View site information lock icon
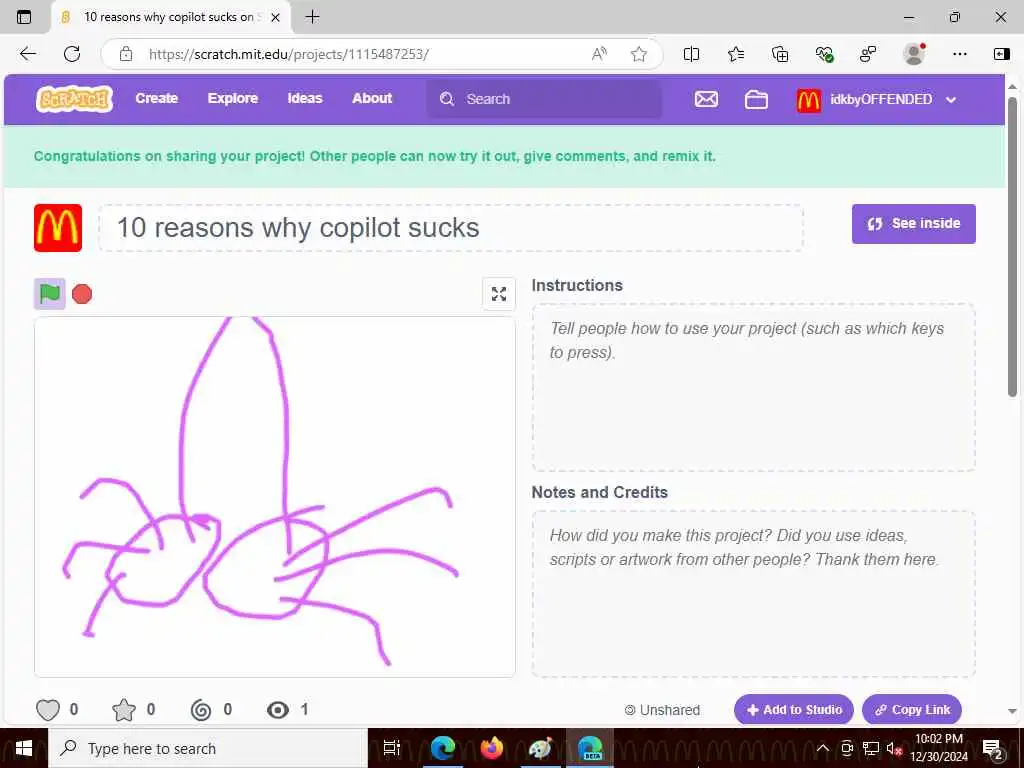The height and width of the screenshot is (768, 1024). tap(126, 54)
